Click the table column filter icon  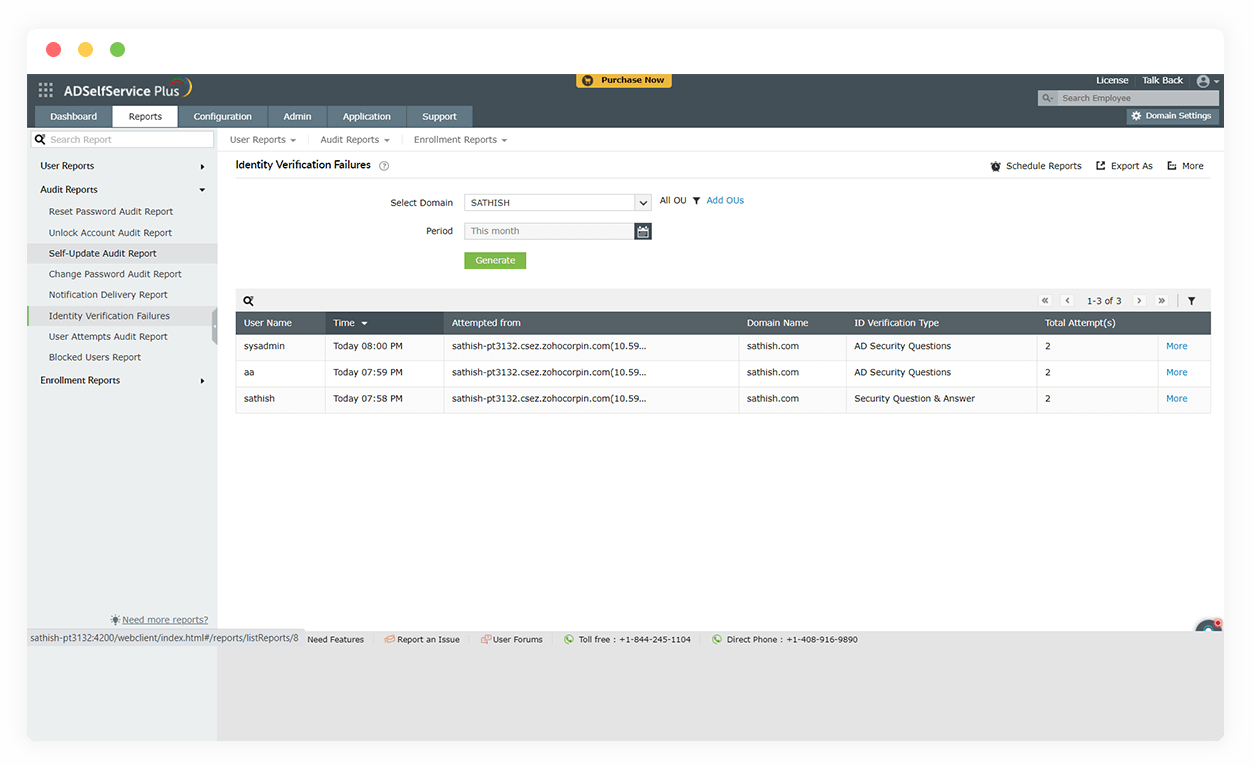pyautogui.click(x=1191, y=301)
